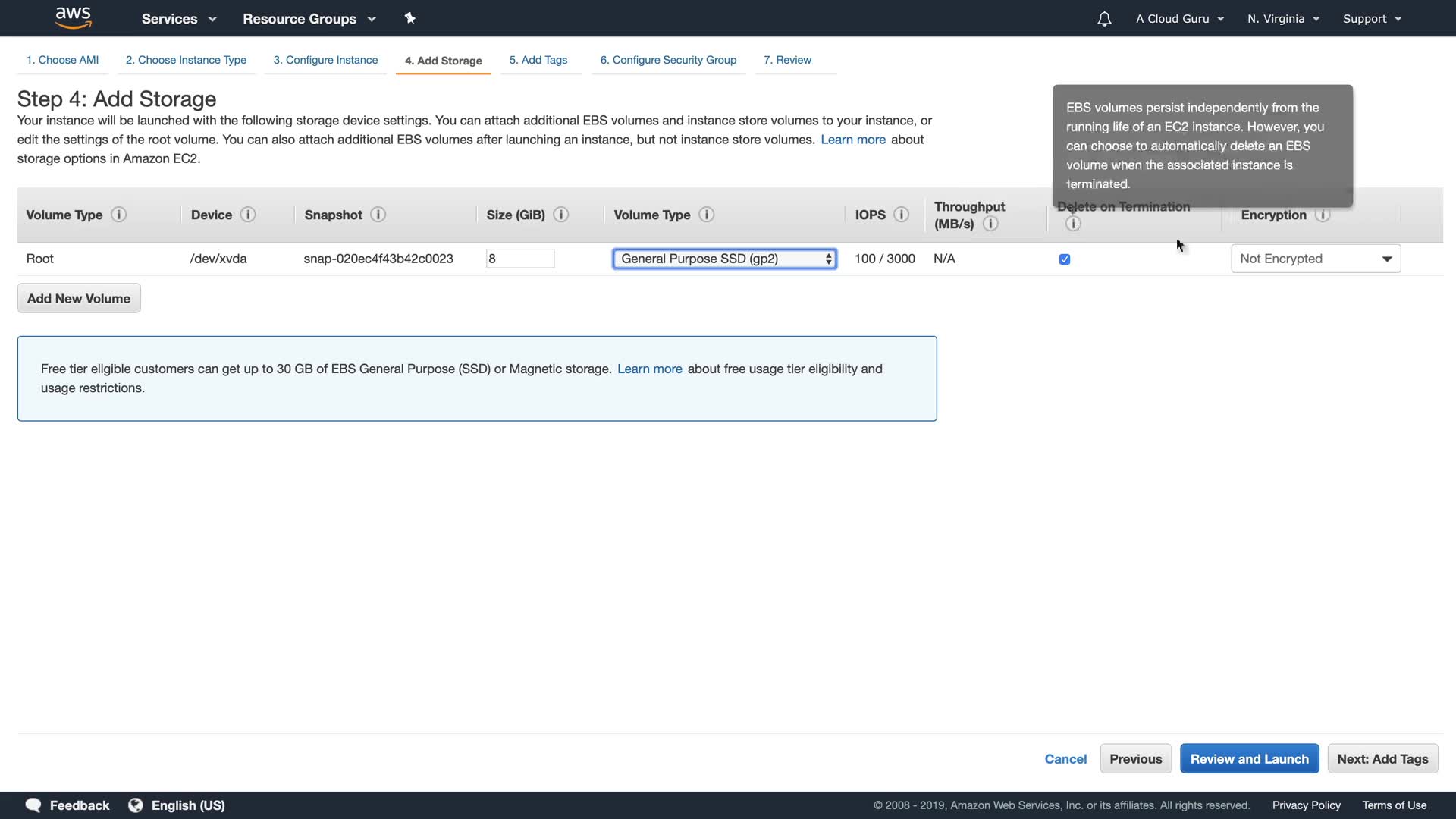
Task: Click info icon next to Device
Action: click(248, 215)
